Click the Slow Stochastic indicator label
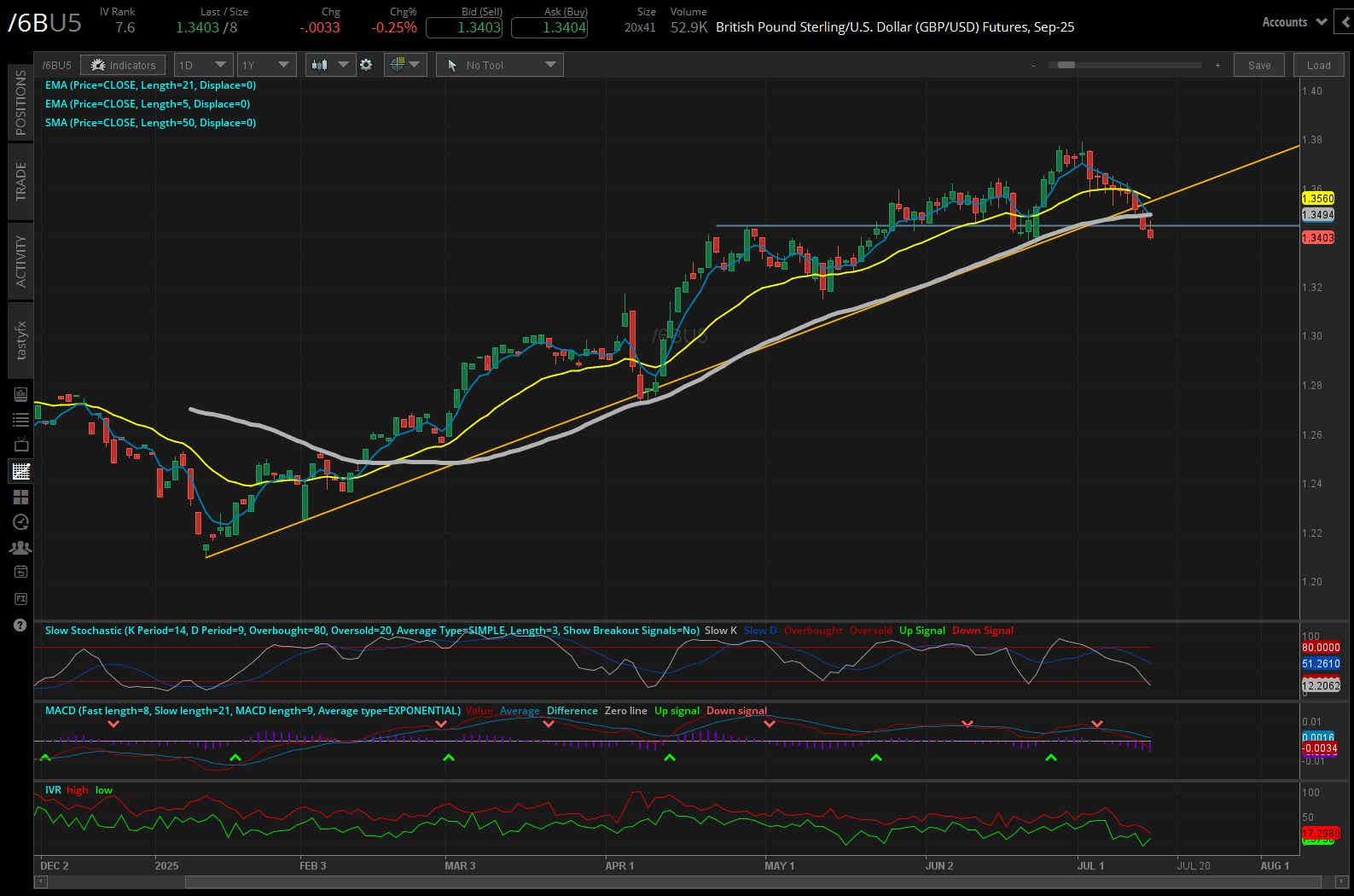The image size is (1354, 896). tap(372, 631)
